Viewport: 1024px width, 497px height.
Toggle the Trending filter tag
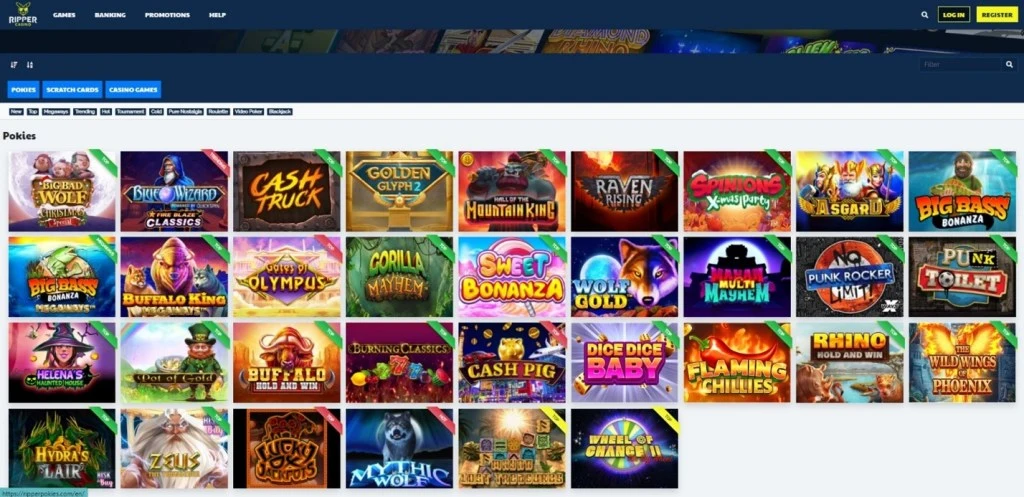pos(85,112)
